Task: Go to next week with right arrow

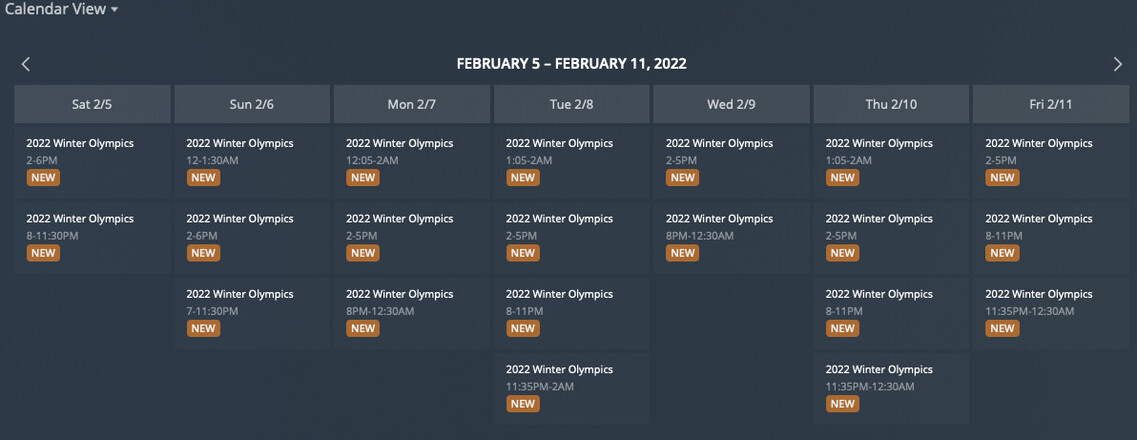Action: click(x=1118, y=64)
